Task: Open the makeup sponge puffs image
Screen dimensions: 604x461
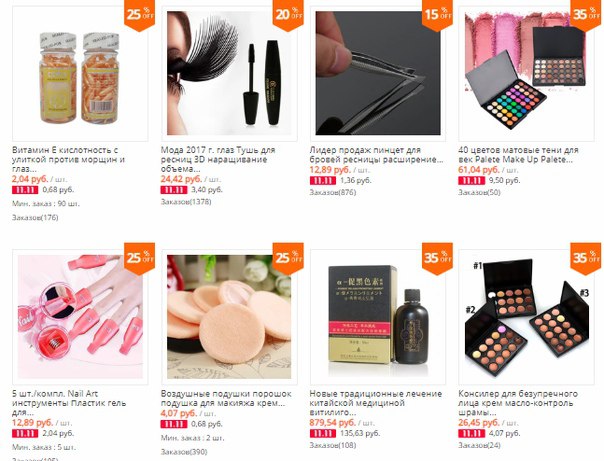Action: 229,317
